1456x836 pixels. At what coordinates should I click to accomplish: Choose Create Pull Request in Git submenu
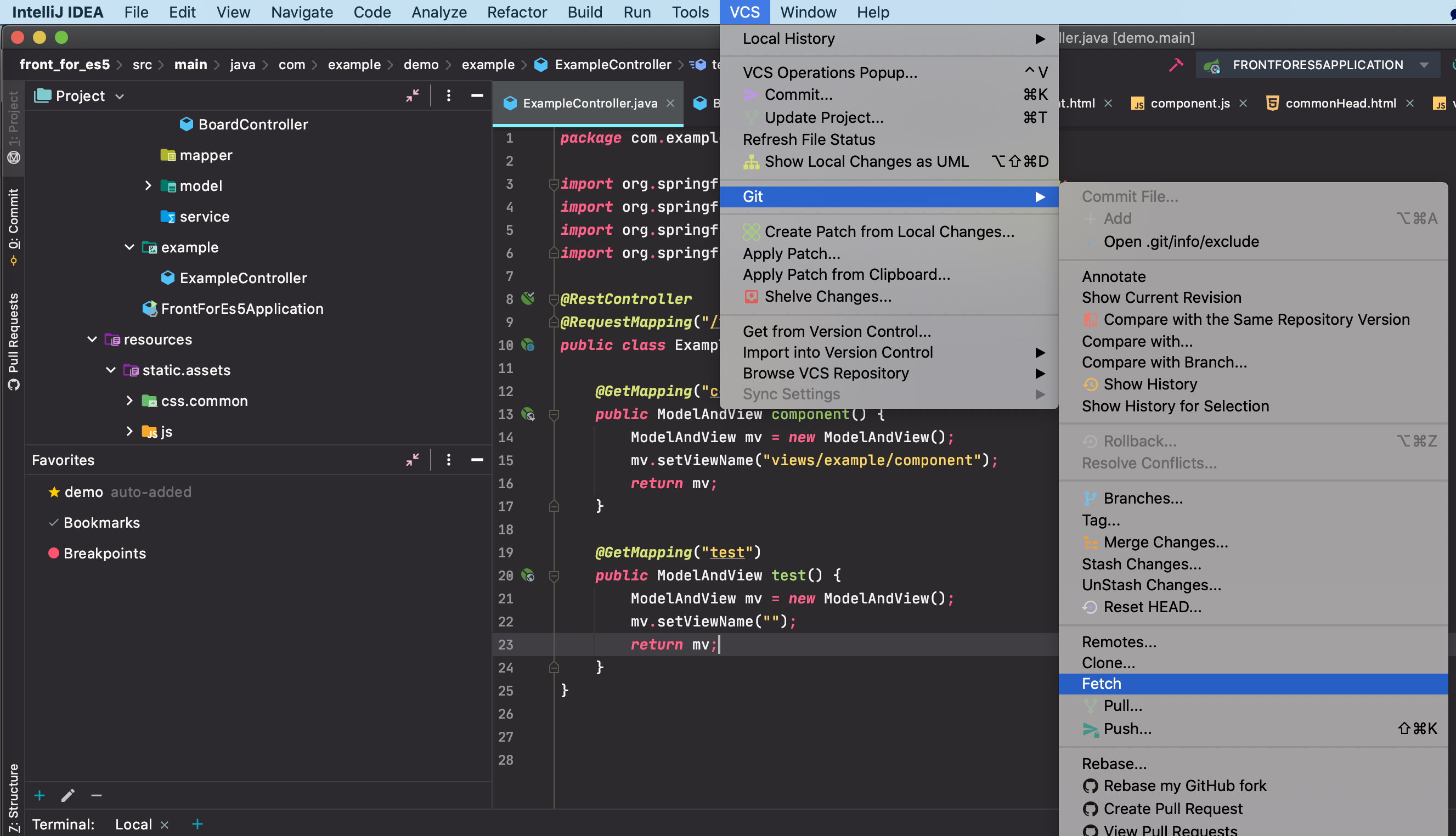1253,809
